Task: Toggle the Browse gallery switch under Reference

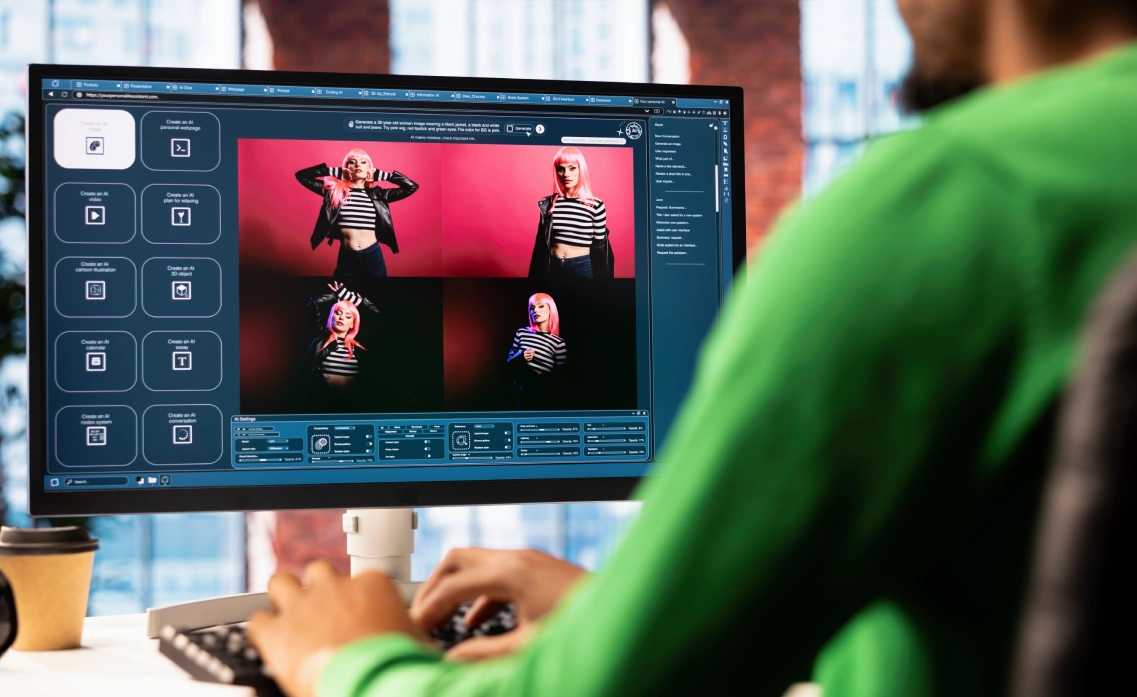Action: pos(507,440)
